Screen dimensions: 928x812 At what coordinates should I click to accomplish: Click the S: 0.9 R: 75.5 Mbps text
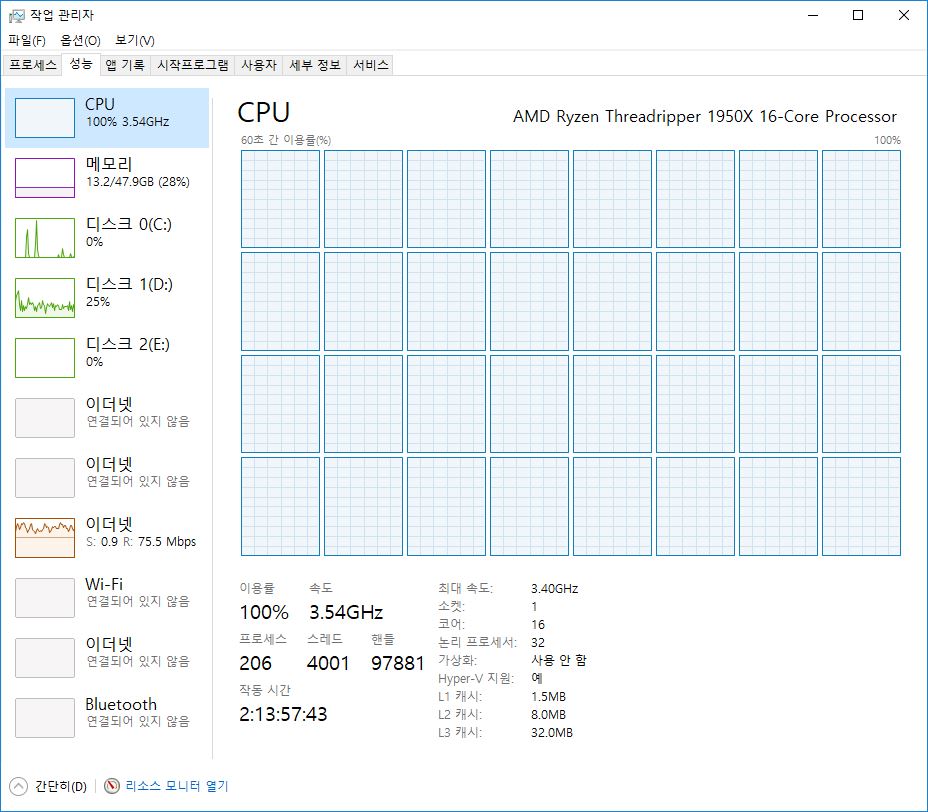141,542
